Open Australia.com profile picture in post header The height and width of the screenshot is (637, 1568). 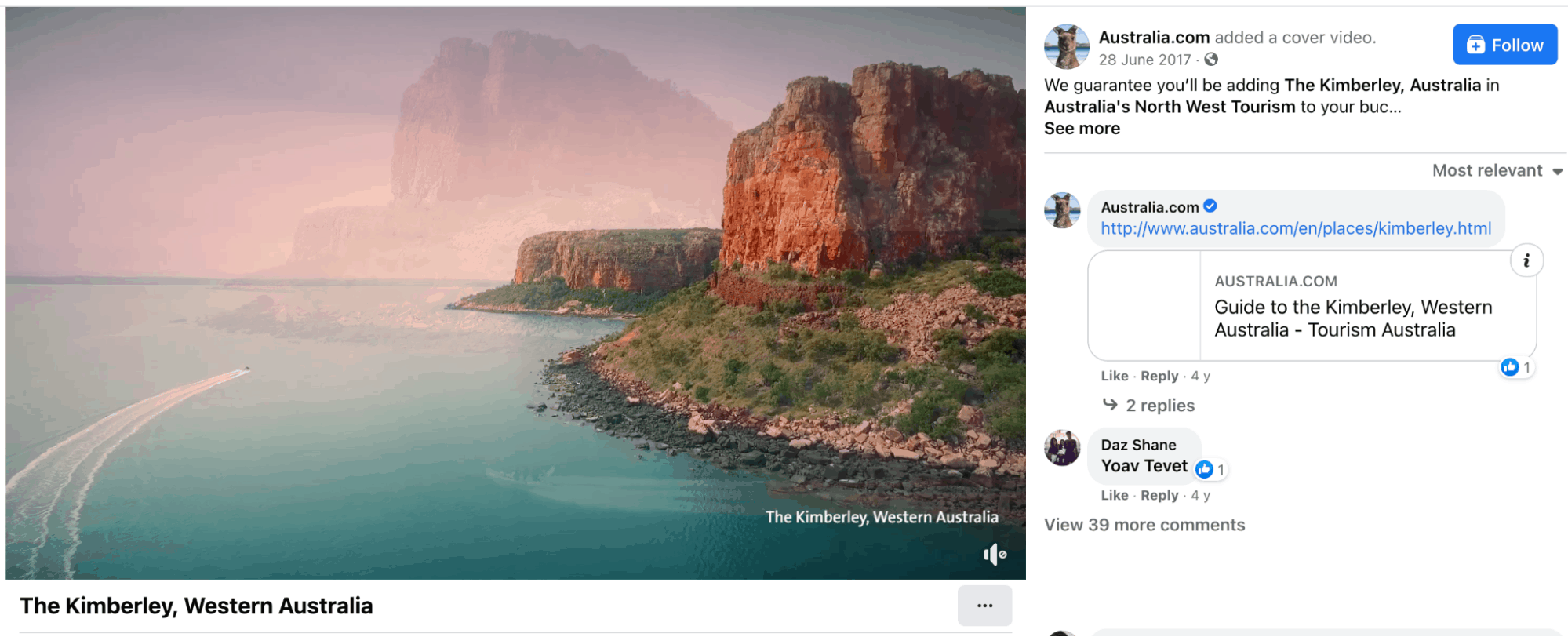pyautogui.click(x=1066, y=46)
